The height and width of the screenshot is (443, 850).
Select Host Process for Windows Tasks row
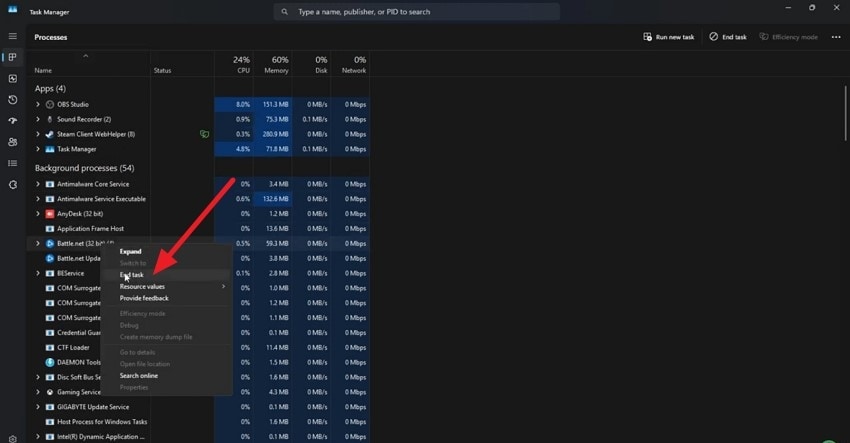coord(198,422)
